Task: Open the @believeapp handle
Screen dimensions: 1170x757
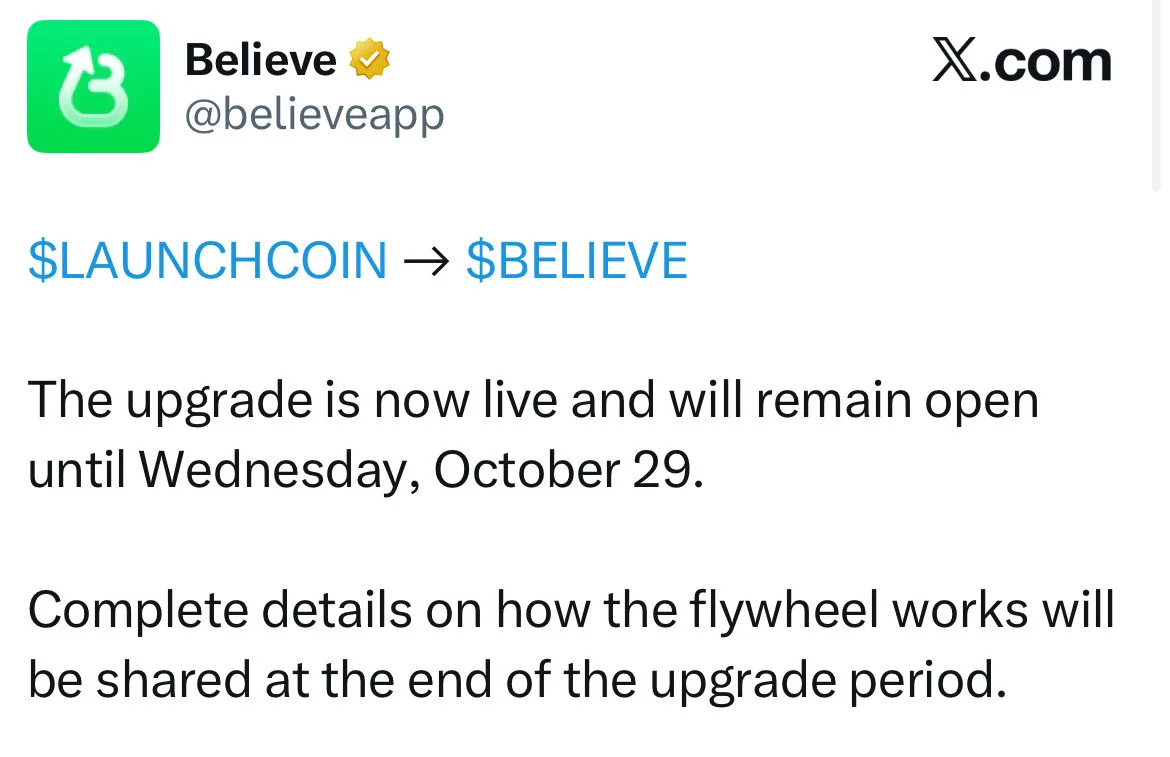Action: coord(314,115)
